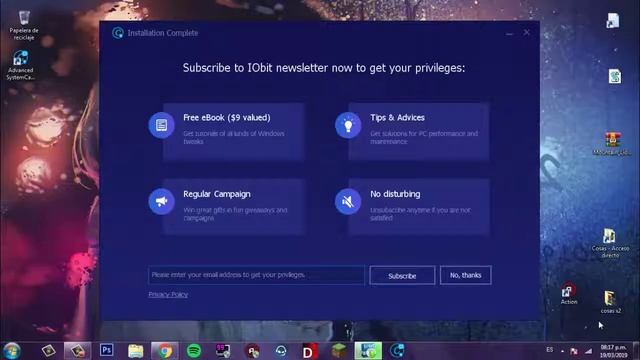640x360 pixels.
Task: Open Spotify from the taskbar
Action: [x=194, y=351]
